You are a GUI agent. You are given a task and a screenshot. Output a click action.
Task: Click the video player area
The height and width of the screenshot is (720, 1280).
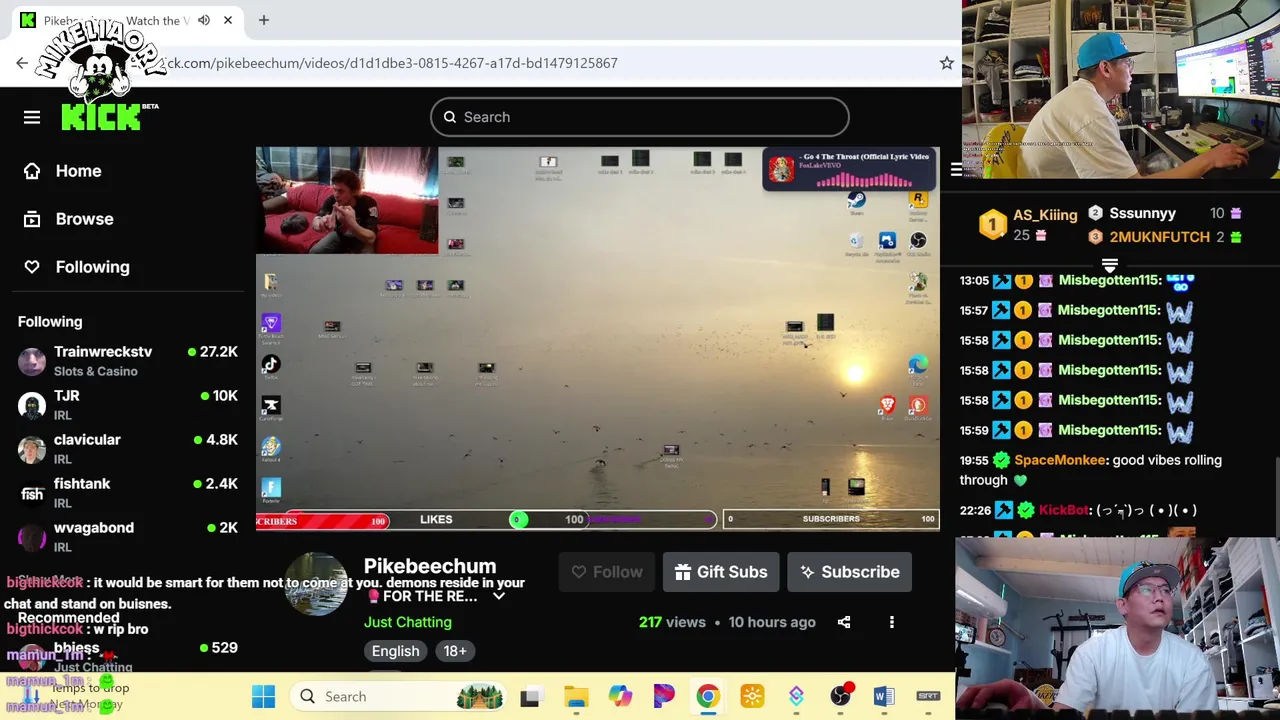pyautogui.click(x=597, y=338)
